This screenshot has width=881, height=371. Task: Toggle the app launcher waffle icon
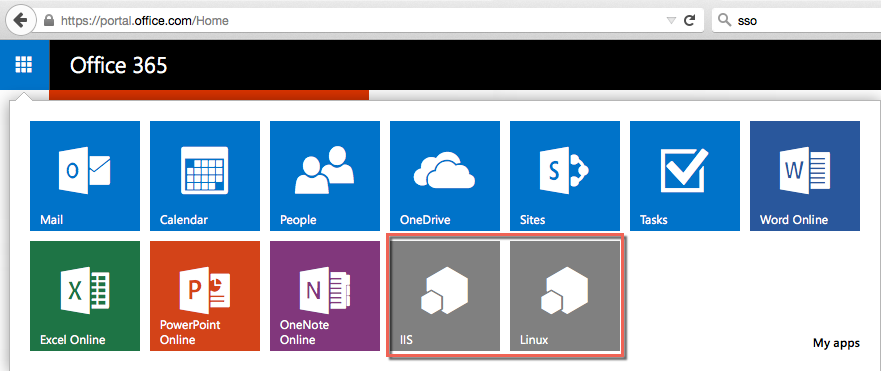24,65
